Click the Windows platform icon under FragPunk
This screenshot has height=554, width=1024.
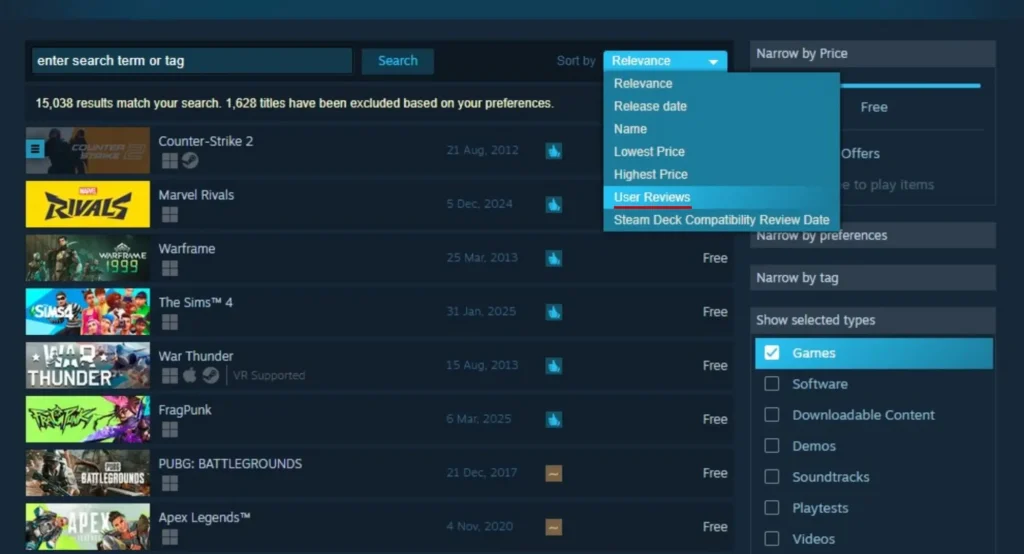point(170,429)
